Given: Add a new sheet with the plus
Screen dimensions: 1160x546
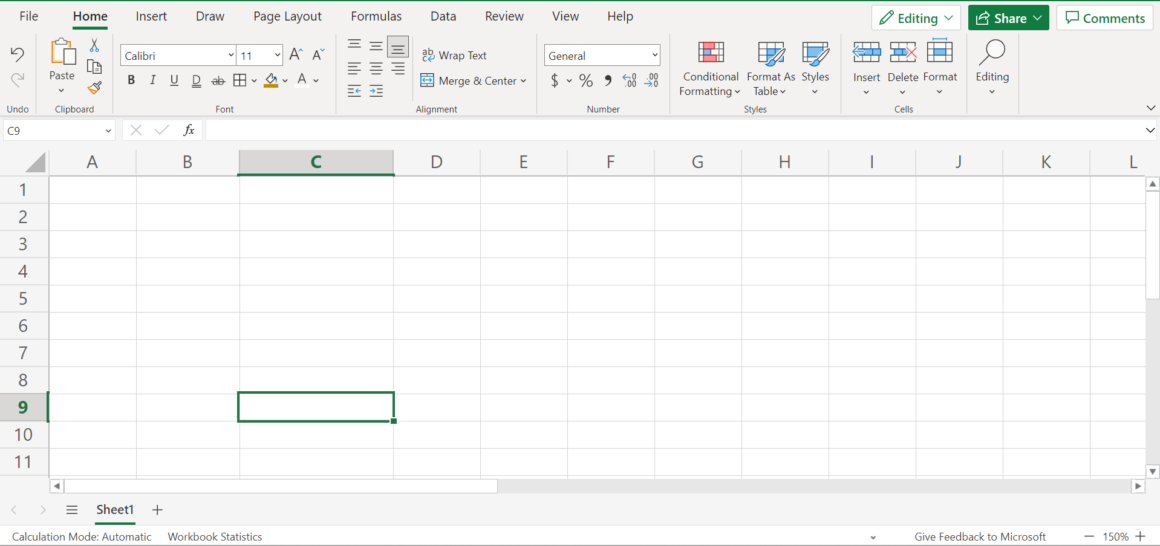Looking at the screenshot, I should (157, 510).
